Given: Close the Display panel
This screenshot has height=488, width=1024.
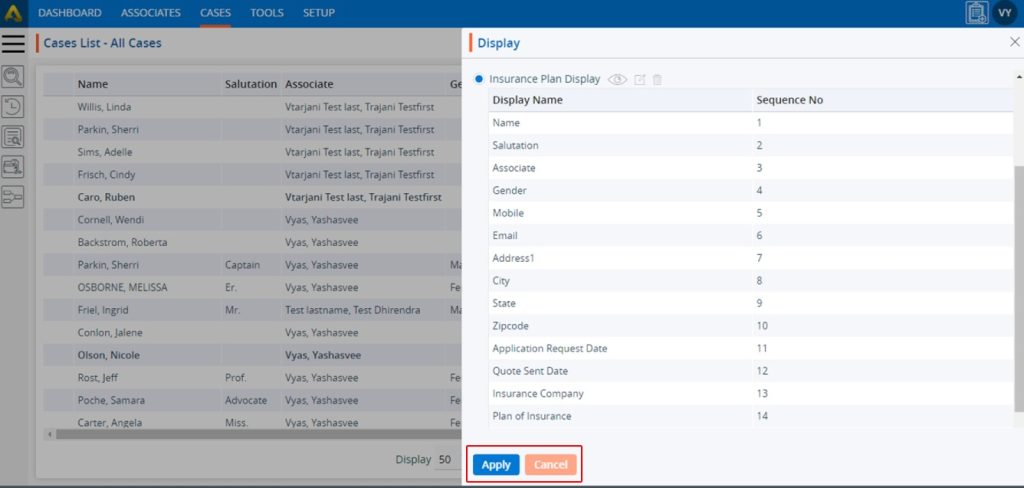Looking at the screenshot, I should click(x=1015, y=43).
